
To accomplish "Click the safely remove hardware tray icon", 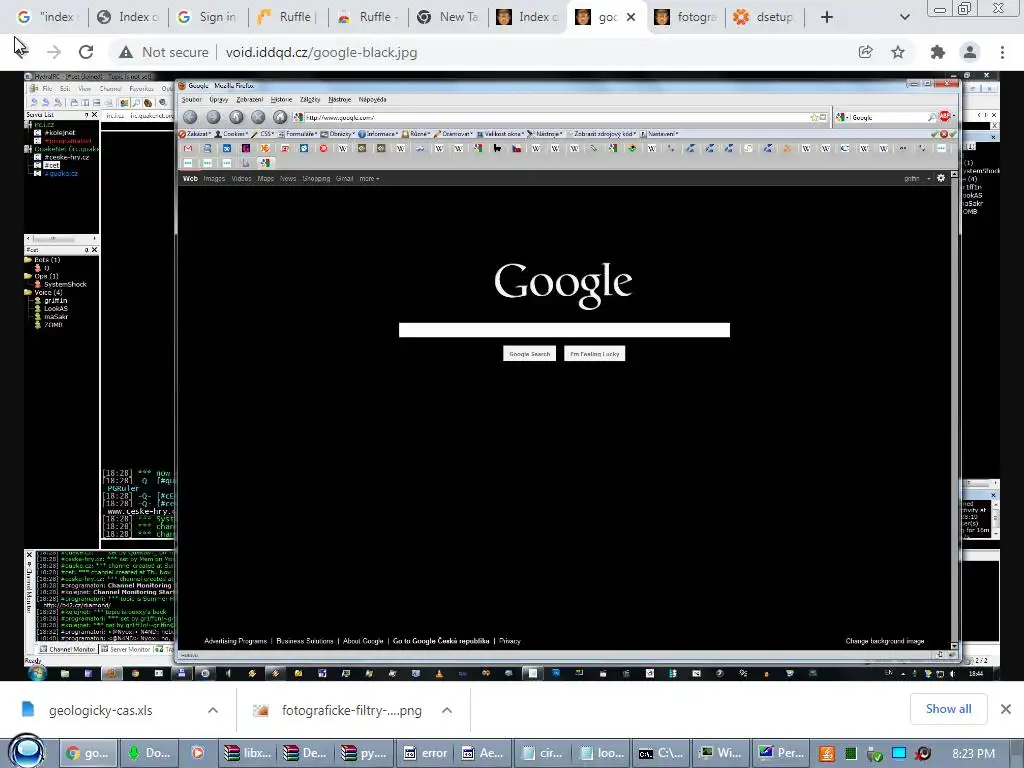I will [874, 754].
